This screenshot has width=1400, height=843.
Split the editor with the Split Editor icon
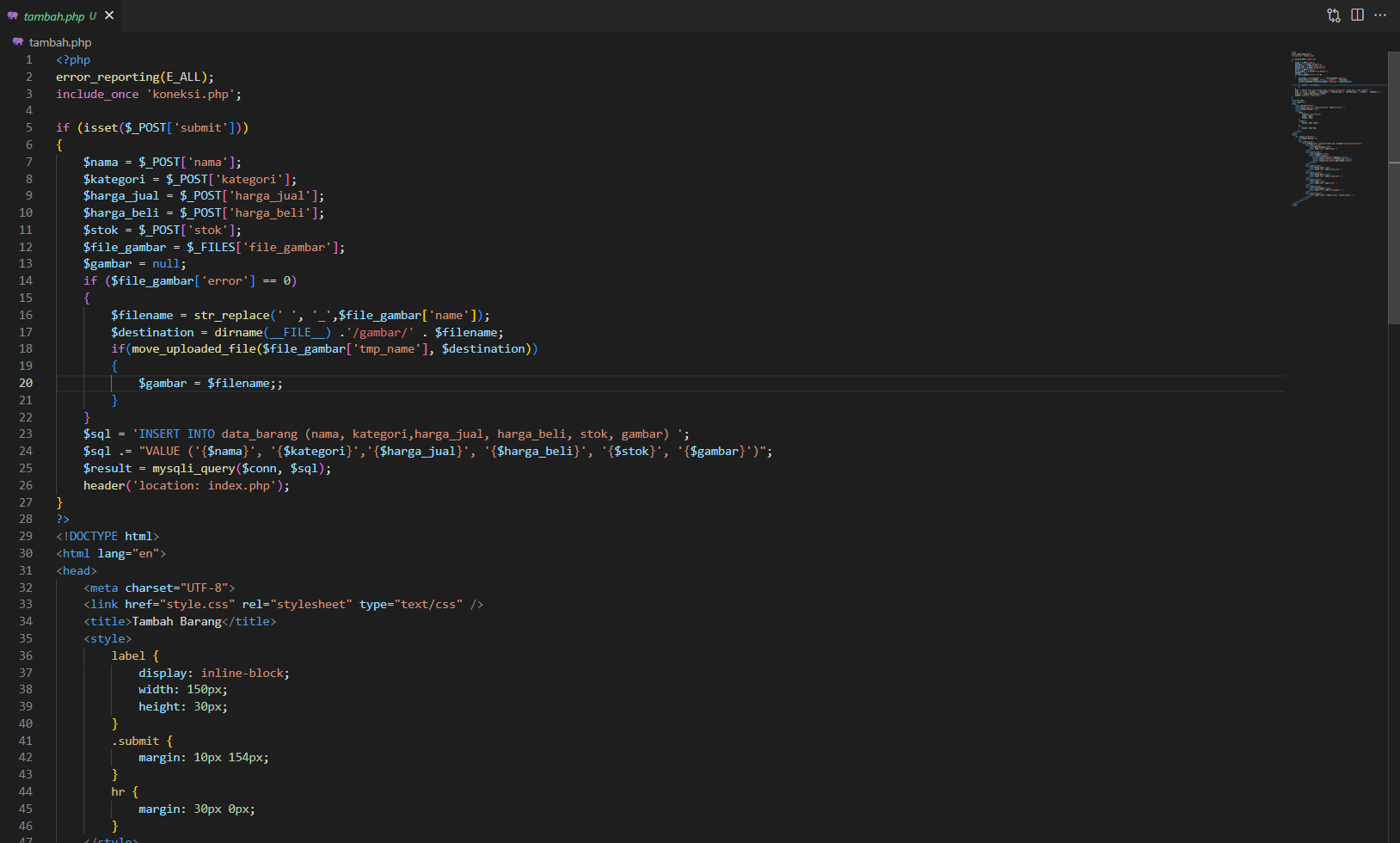pos(1357,15)
